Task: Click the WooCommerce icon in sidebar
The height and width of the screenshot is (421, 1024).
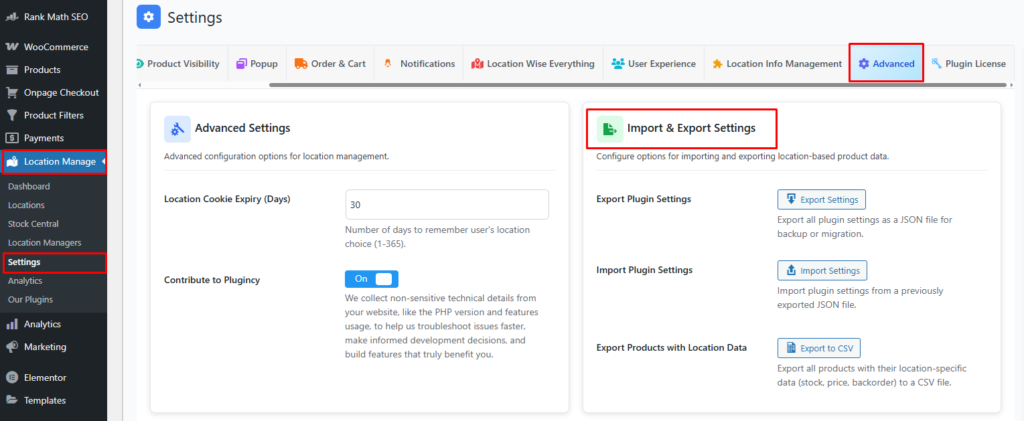Action: pyautogui.click(x=12, y=47)
